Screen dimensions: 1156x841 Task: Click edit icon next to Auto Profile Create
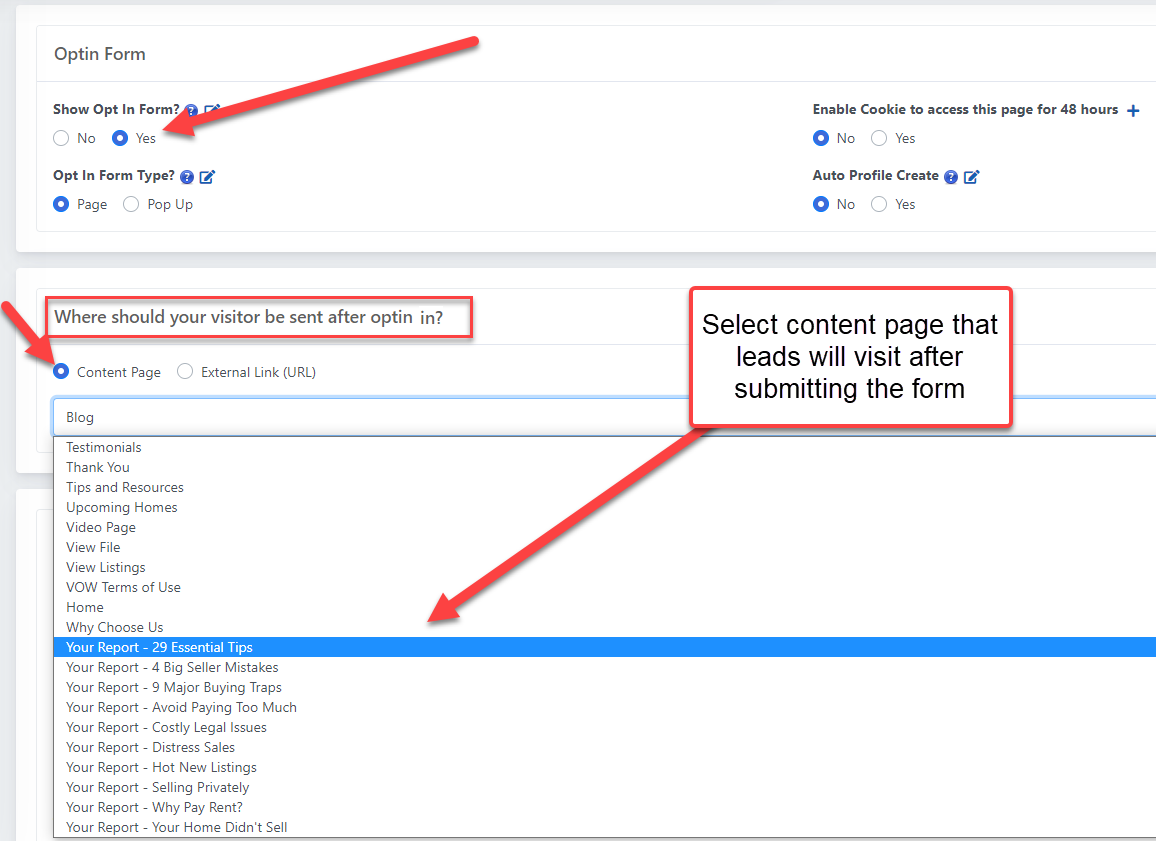coord(971,177)
